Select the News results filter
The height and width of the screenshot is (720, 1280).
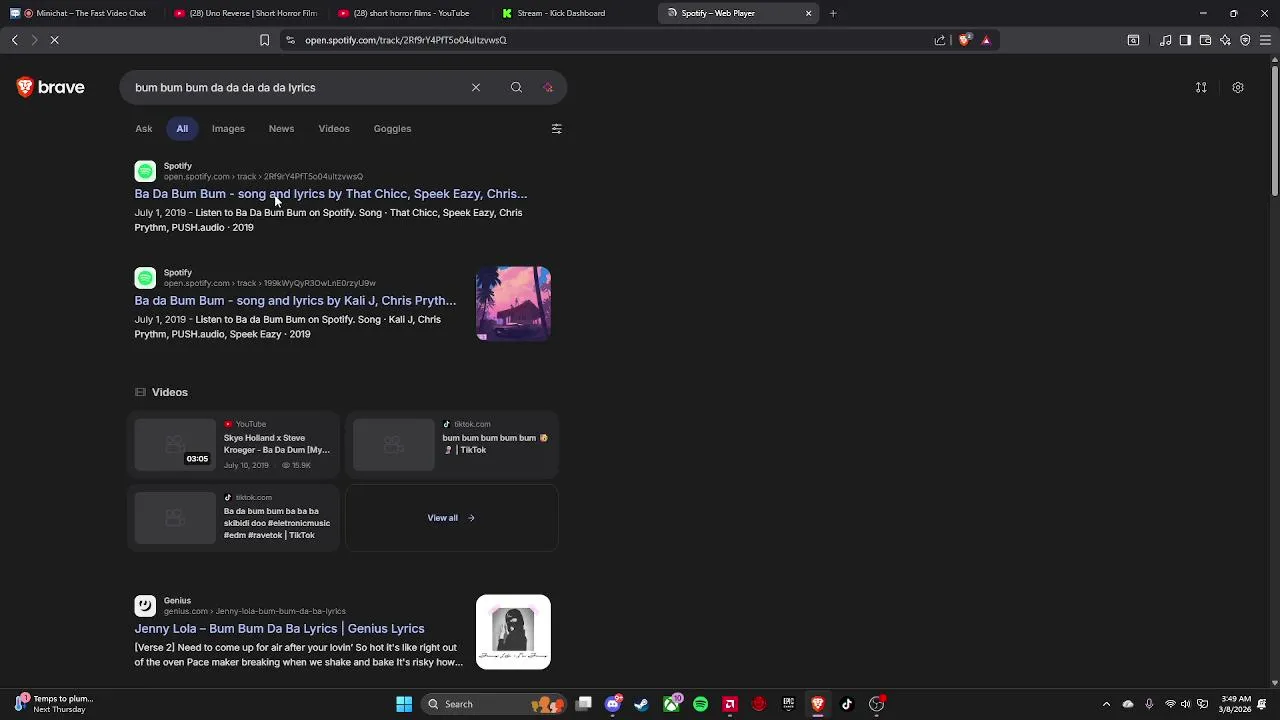(x=281, y=129)
